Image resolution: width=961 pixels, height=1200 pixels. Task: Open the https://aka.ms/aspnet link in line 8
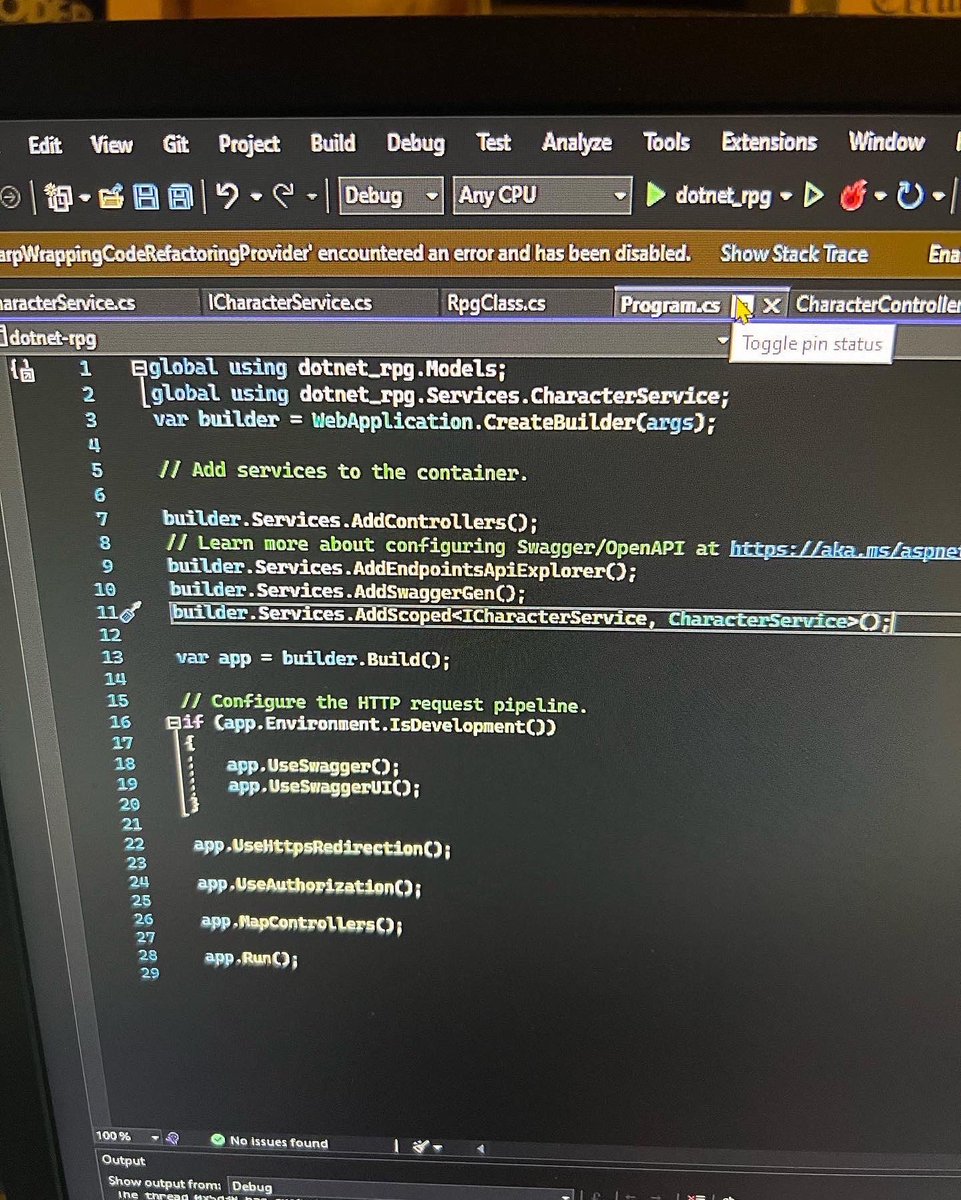coord(845,549)
